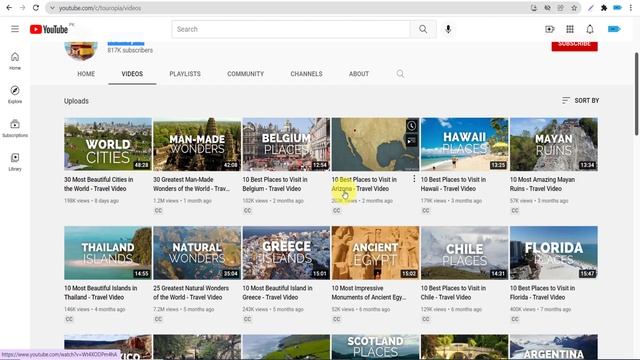Play the Natural Wonders thumbnail
Image resolution: width=640 pixels, height=360 pixels.
197,253
